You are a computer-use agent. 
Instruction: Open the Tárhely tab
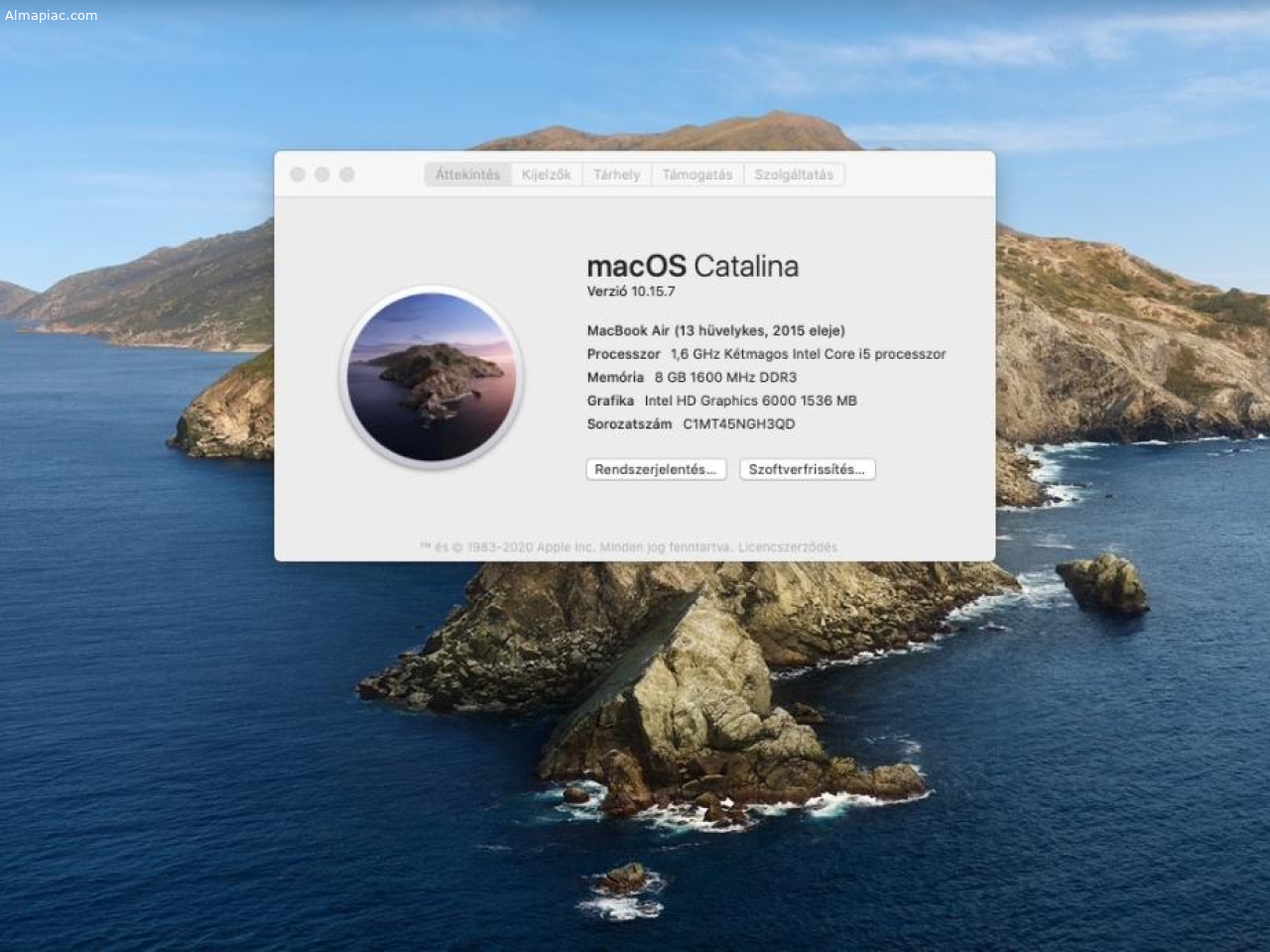[x=616, y=175]
